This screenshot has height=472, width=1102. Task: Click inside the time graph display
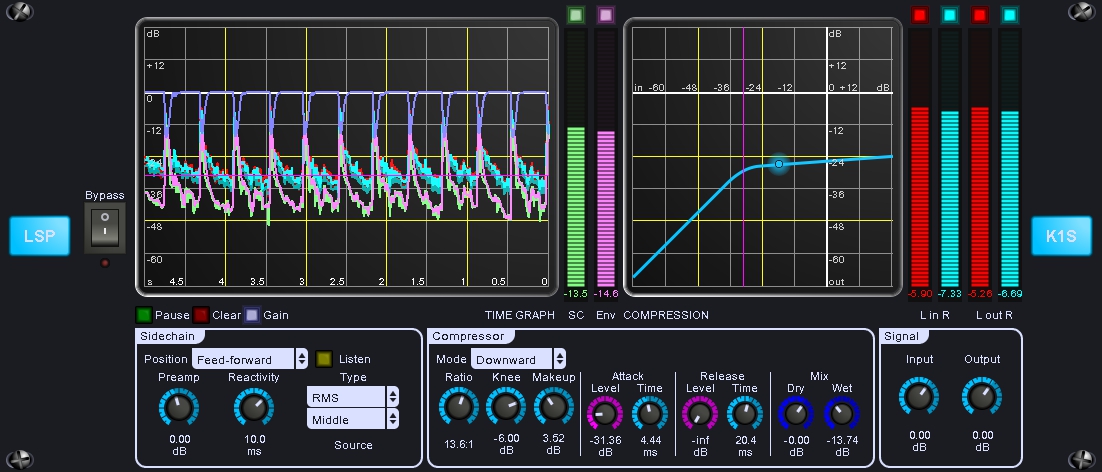pyautogui.click(x=346, y=157)
